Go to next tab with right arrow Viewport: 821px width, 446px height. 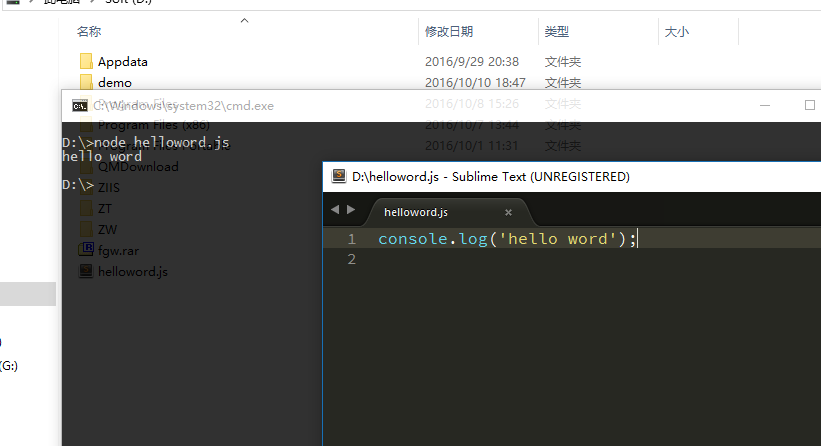pos(350,209)
